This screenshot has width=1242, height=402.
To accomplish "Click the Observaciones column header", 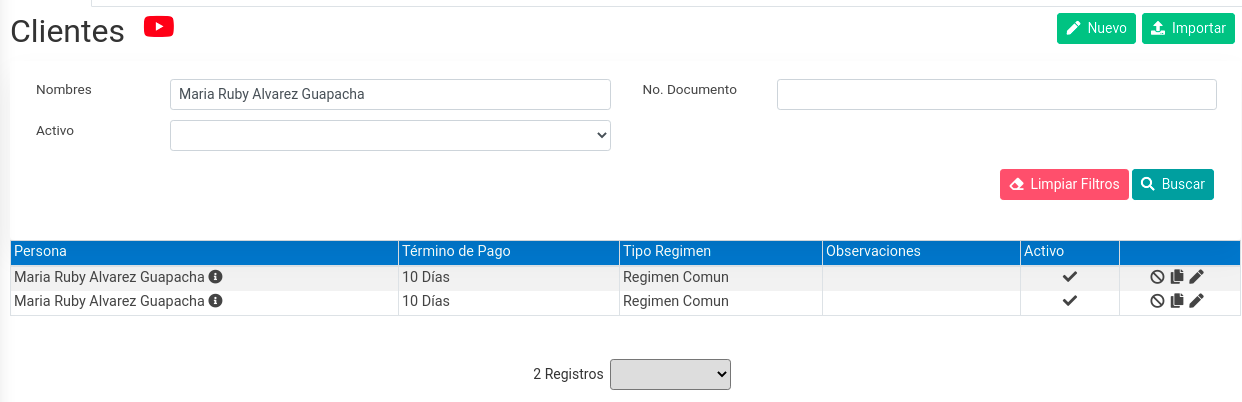I will coord(920,251).
